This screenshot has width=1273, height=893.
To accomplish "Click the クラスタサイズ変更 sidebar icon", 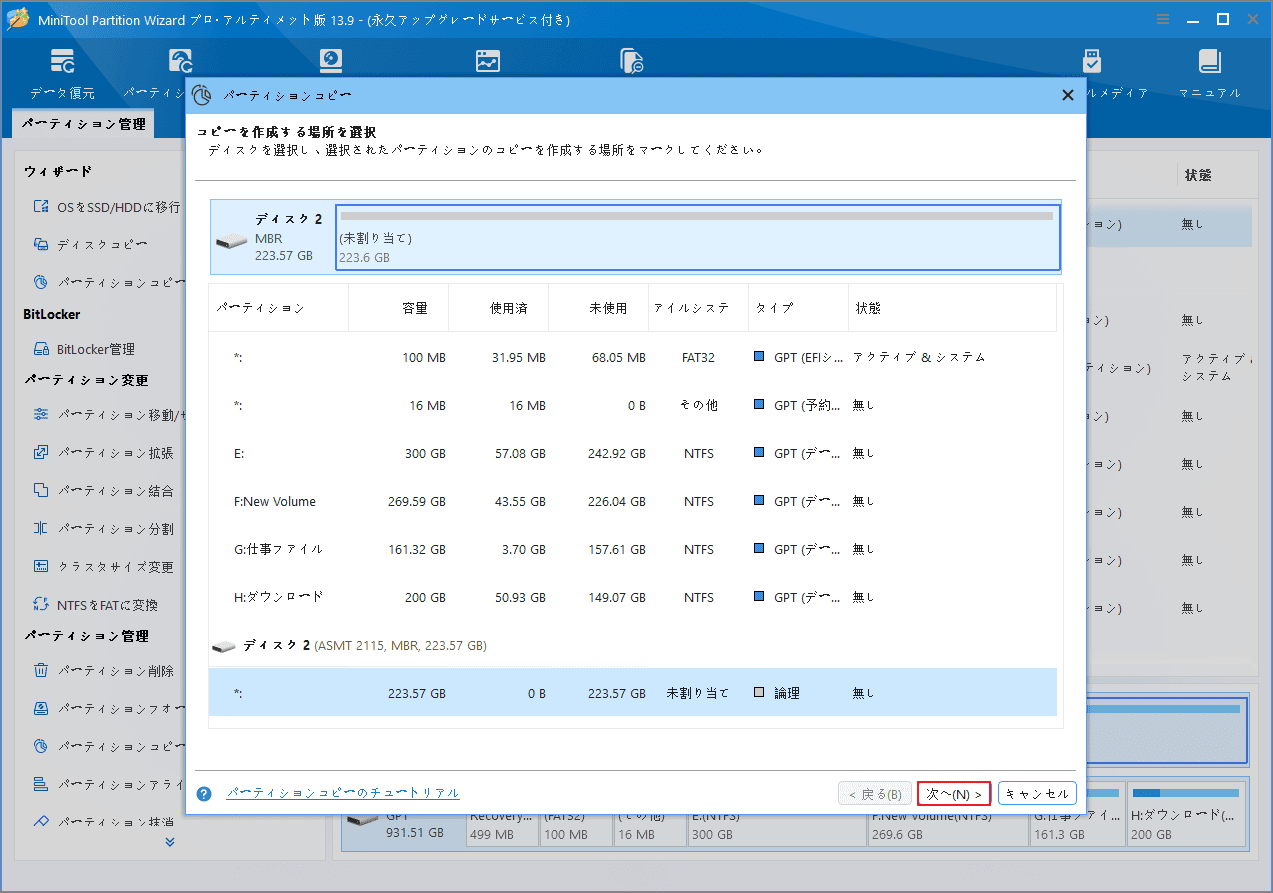I will click(41, 566).
